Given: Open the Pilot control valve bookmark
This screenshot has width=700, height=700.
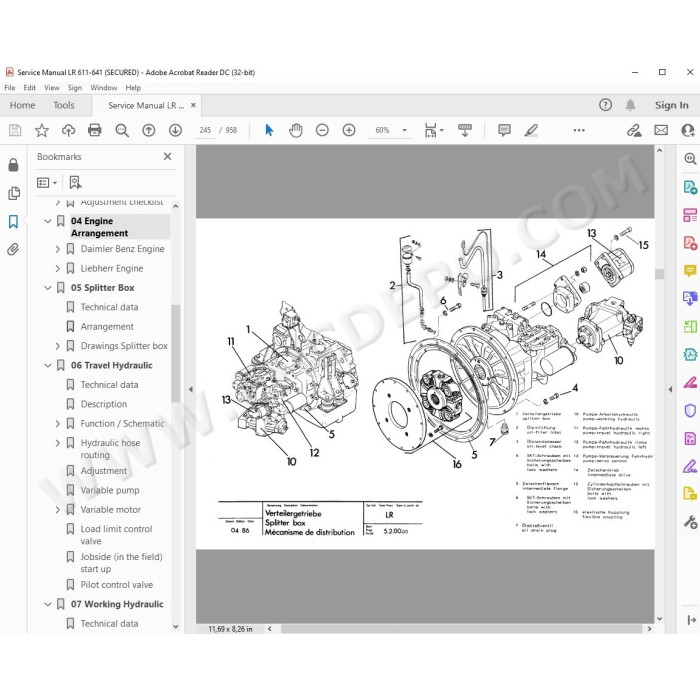Looking at the screenshot, I should (117, 585).
